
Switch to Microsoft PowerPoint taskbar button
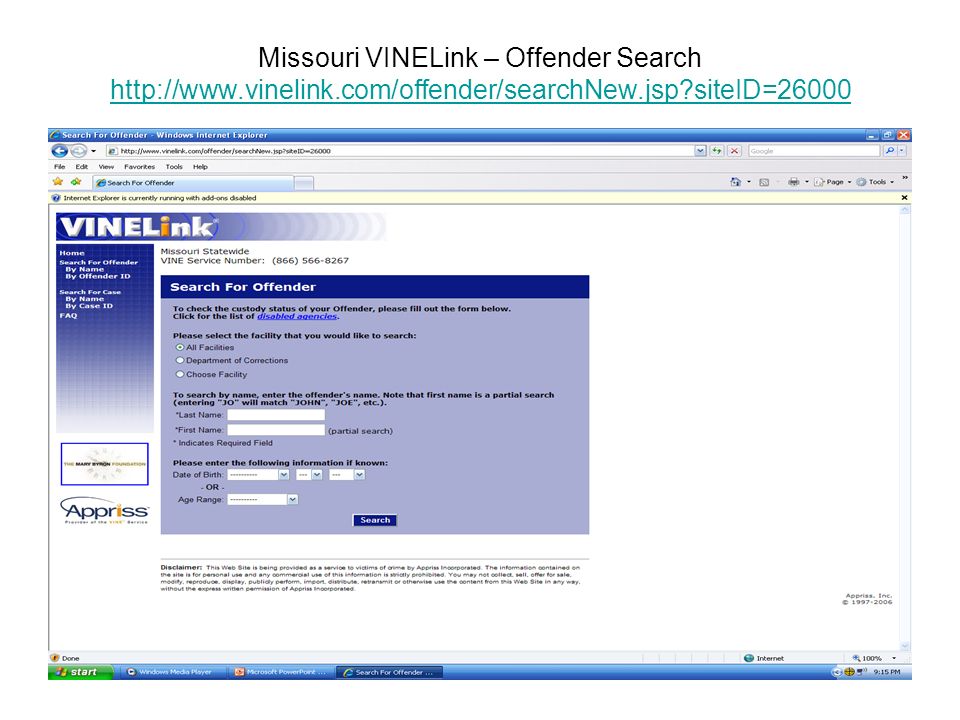(281, 672)
